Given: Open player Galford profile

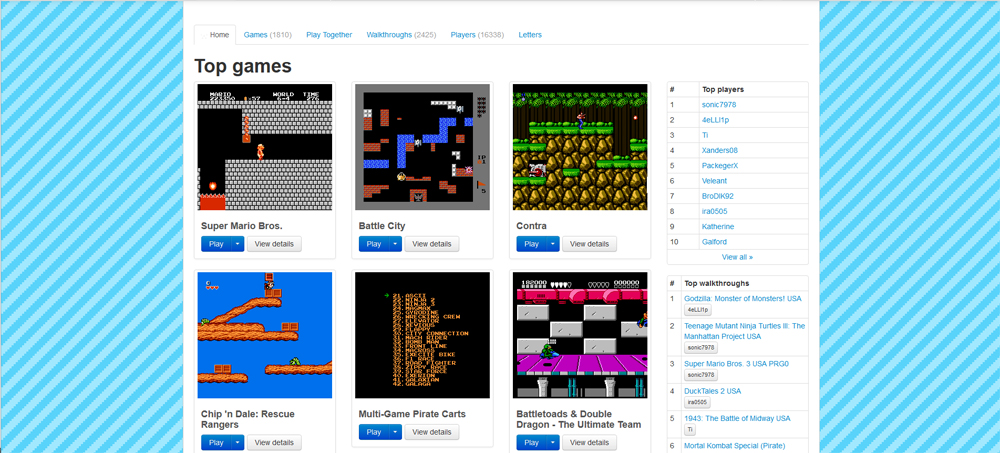Looking at the screenshot, I should coord(714,242).
